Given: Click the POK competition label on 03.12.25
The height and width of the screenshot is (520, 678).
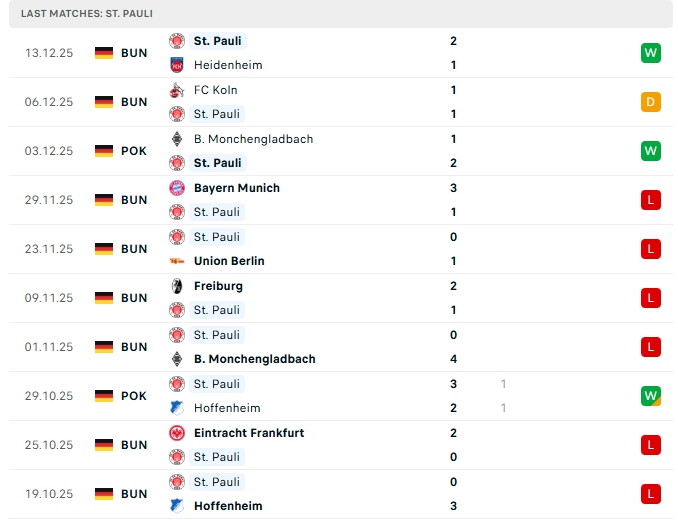Looking at the screenshot, I should (x=134, y=150).
